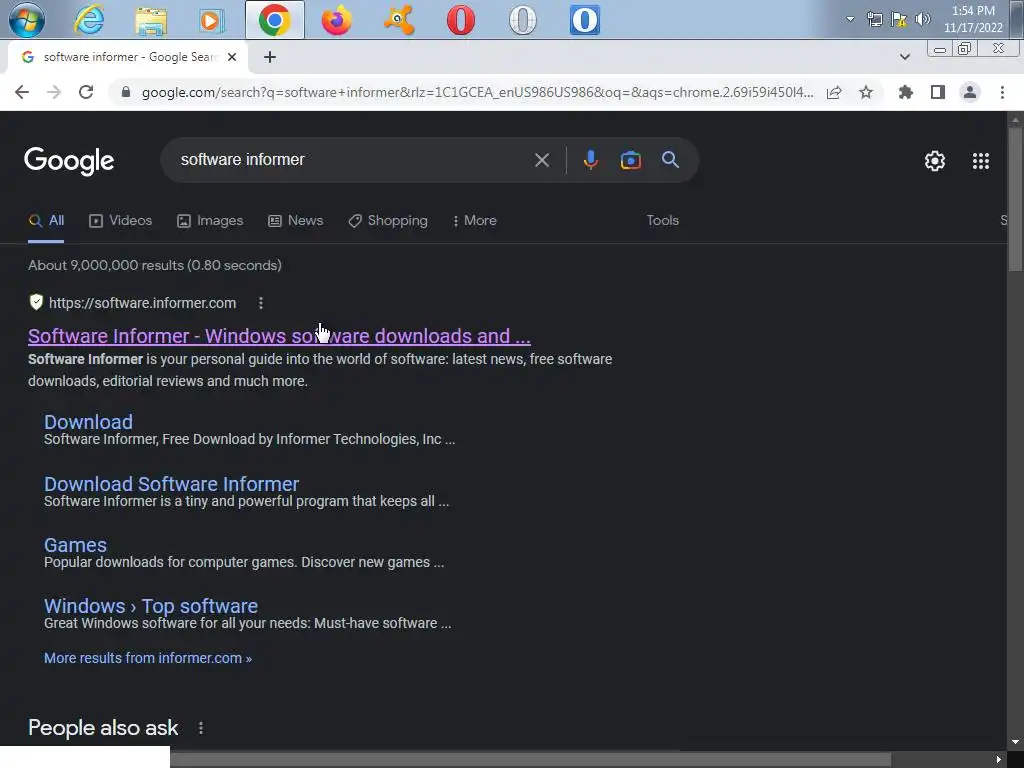Switch to Google Chrome taskbar button
The width and height of the screenshot is (1024, 768).
275,20
